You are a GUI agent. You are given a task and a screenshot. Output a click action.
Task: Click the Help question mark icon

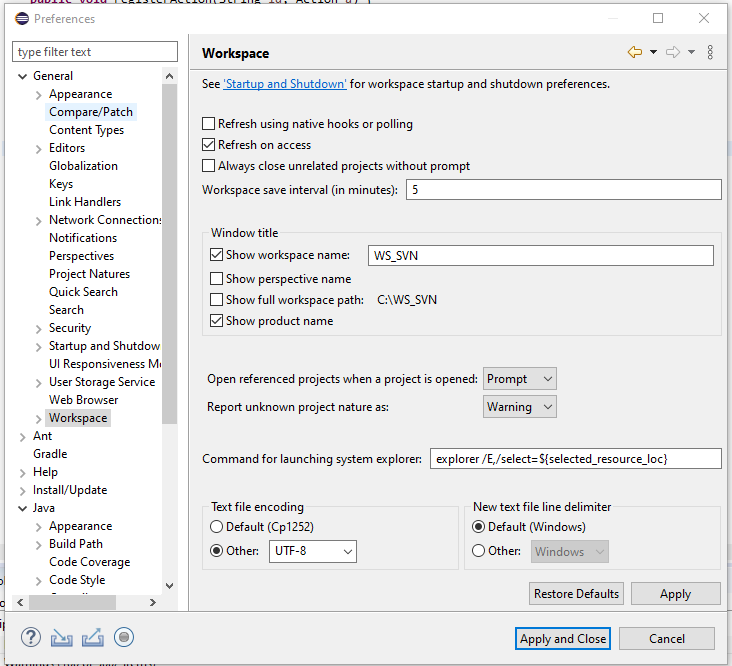tap(31, 637)
